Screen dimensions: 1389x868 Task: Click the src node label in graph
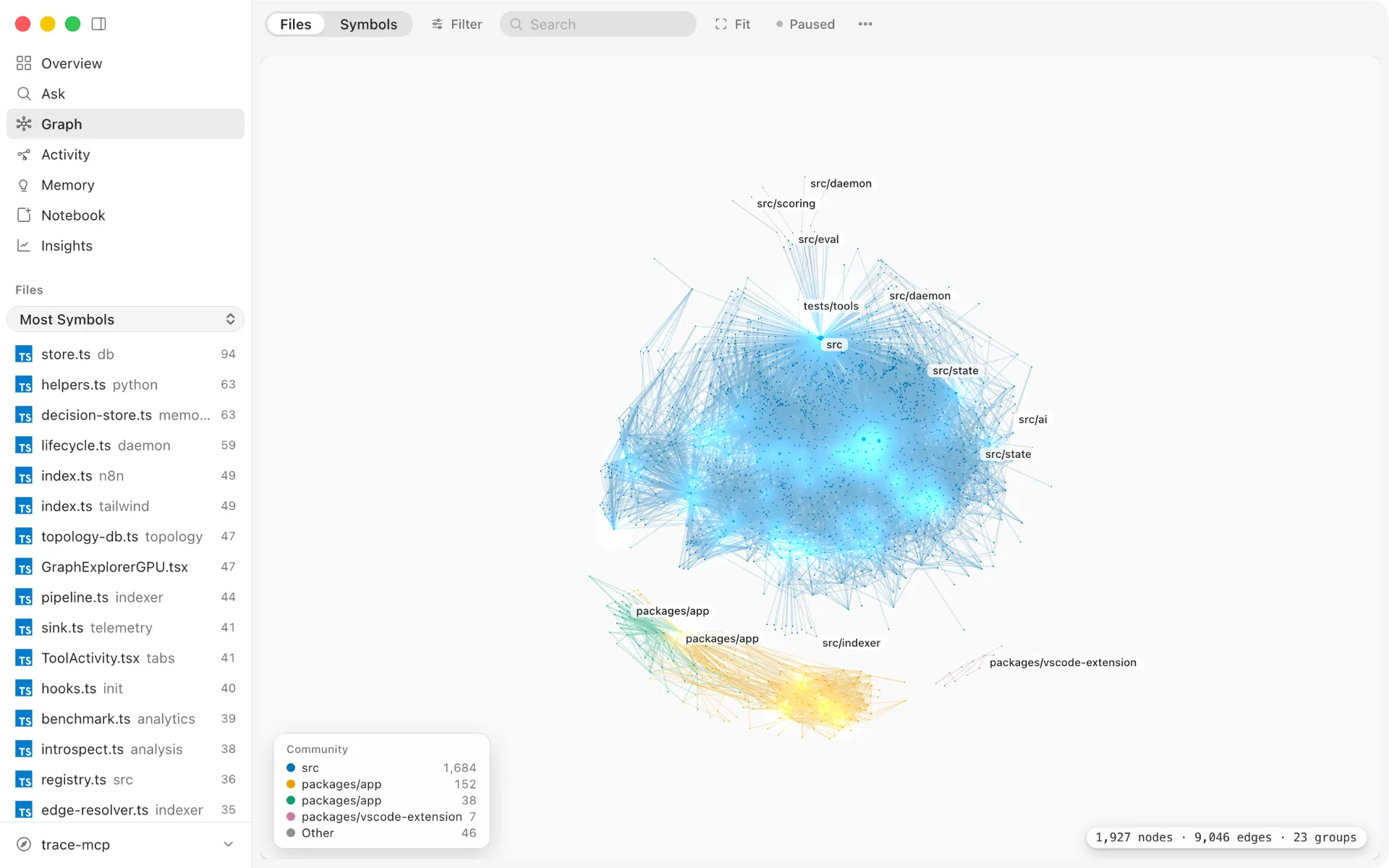point(834,345)
